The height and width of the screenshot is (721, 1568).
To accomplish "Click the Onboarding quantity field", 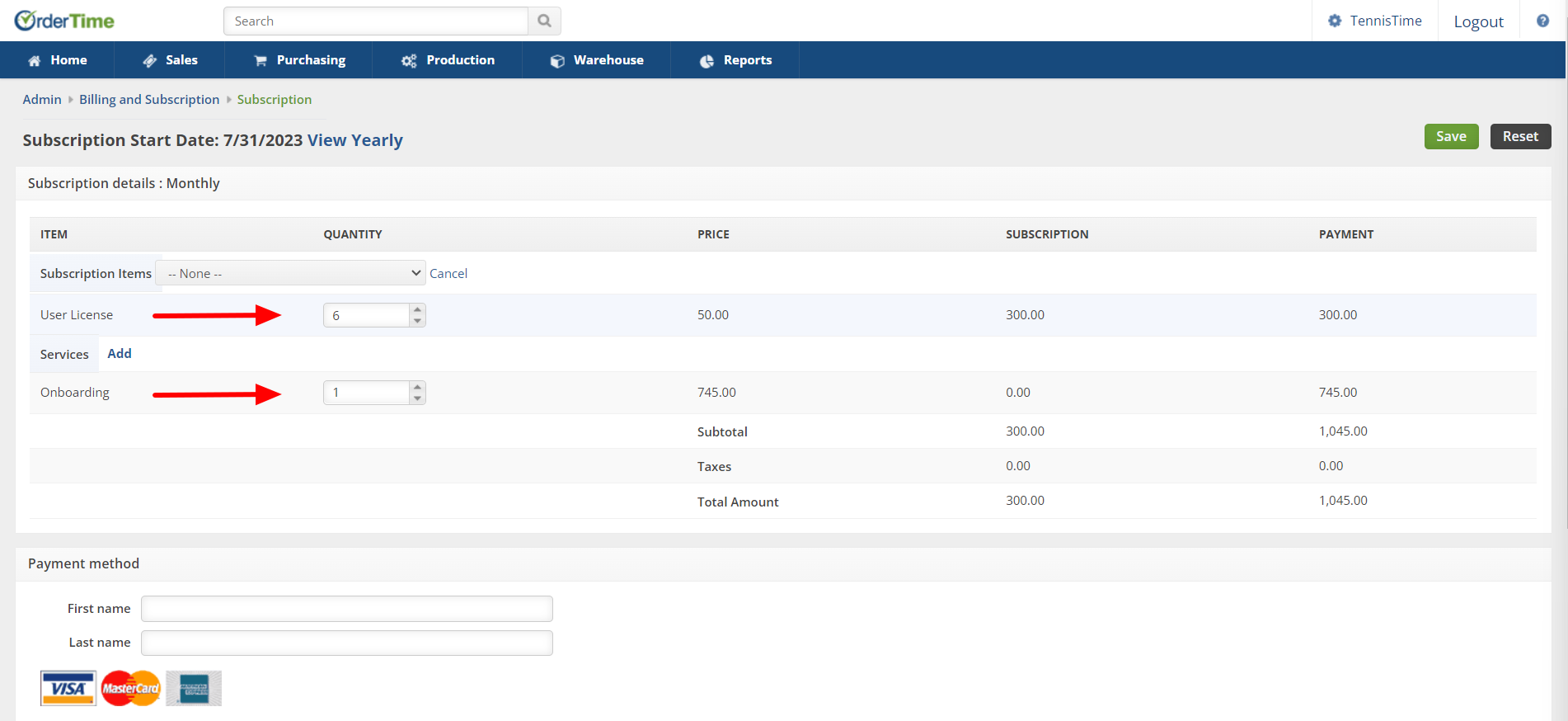I will pos(366,393).
